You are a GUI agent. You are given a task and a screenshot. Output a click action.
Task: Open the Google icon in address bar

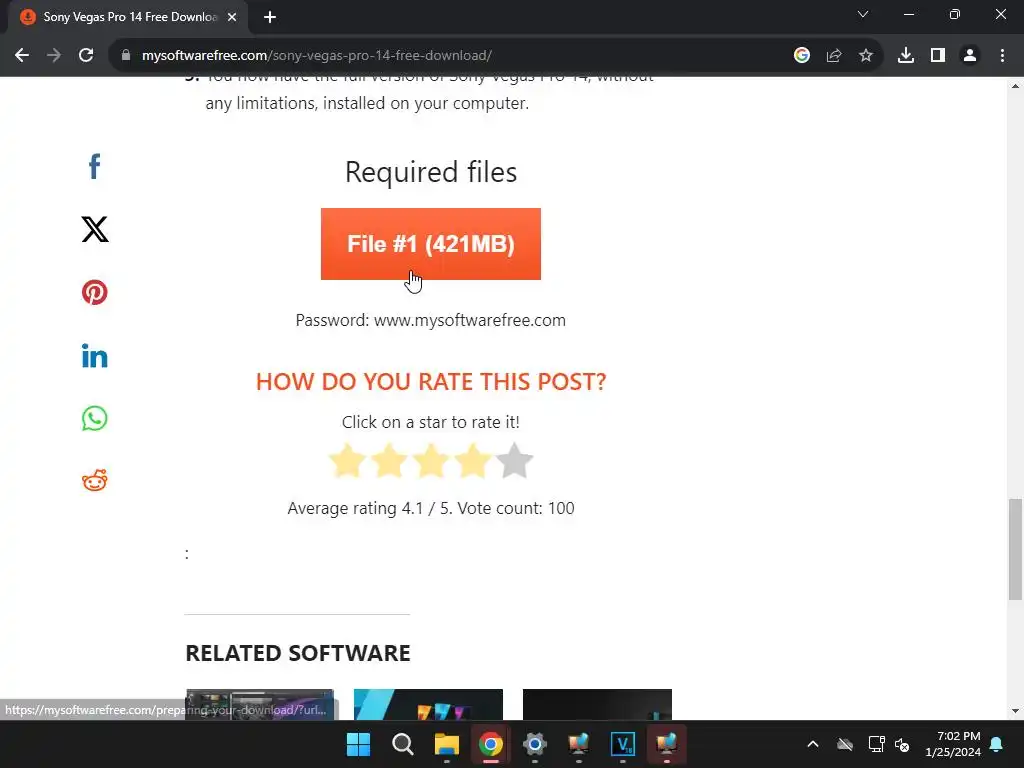click(x=802, y=56)
